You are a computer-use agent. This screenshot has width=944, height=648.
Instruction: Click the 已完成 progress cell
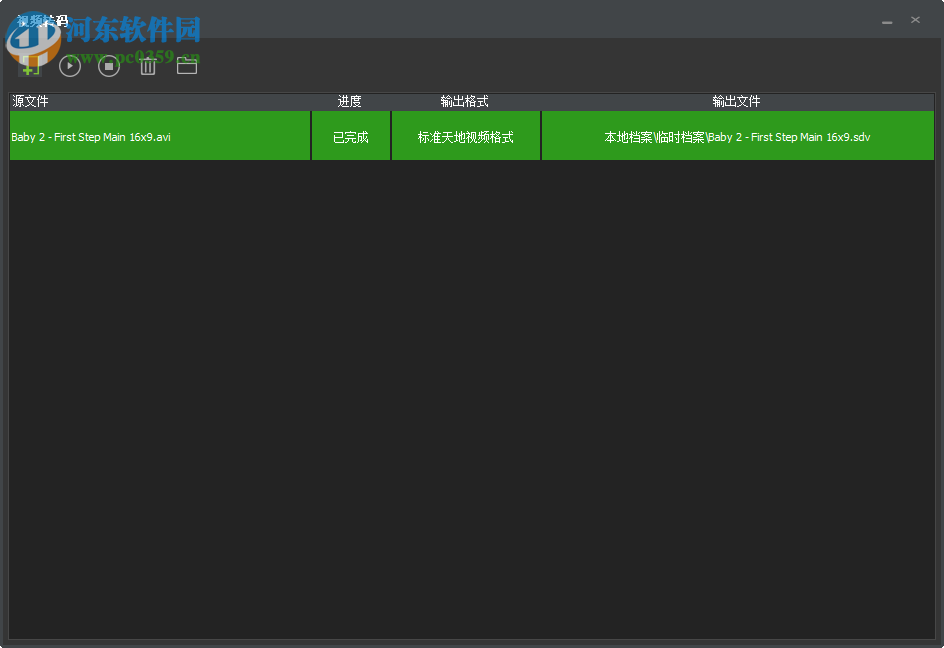(351, 137)
